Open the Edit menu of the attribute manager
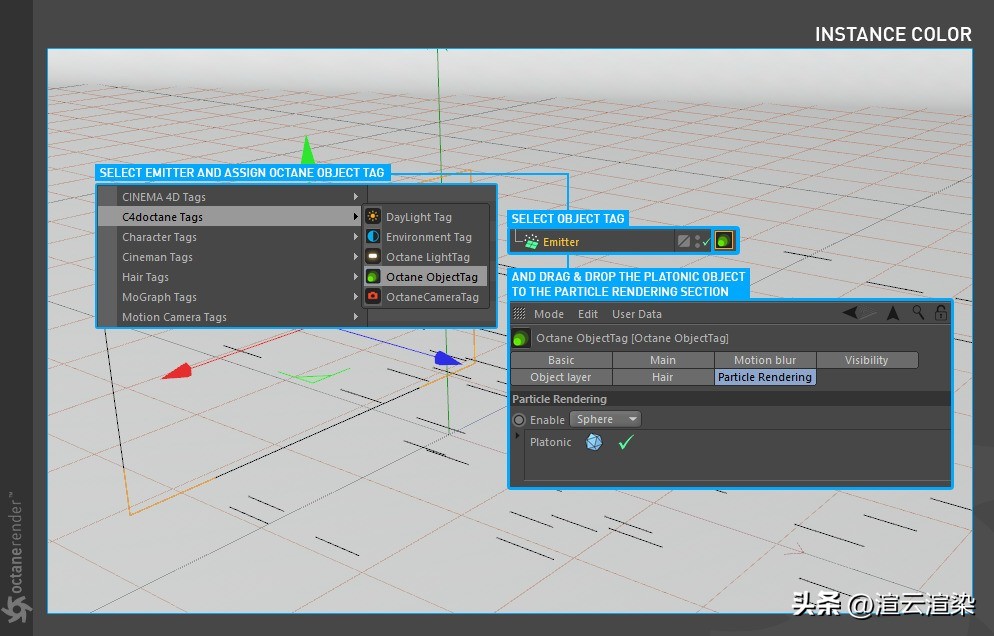Image resolution: width=994 pixels, height=636 pixels. (587, 314)
